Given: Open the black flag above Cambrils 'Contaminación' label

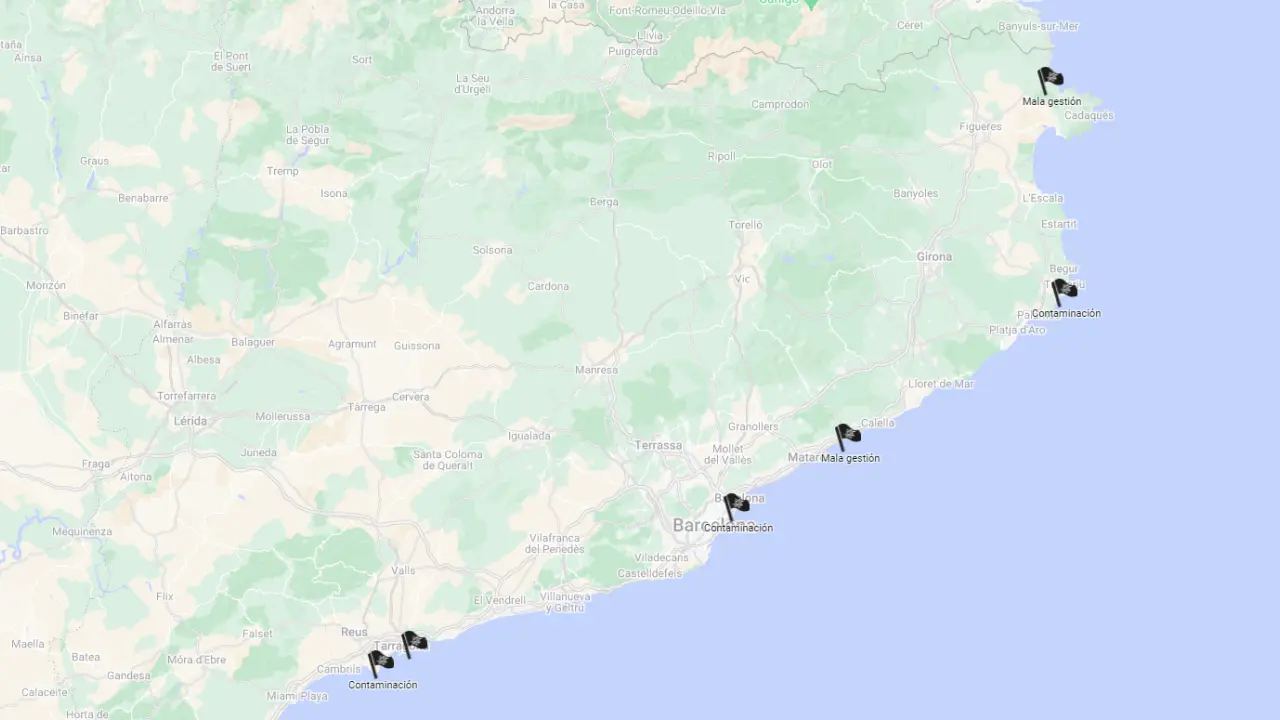Looking at the screenshot, I should 380,664.
